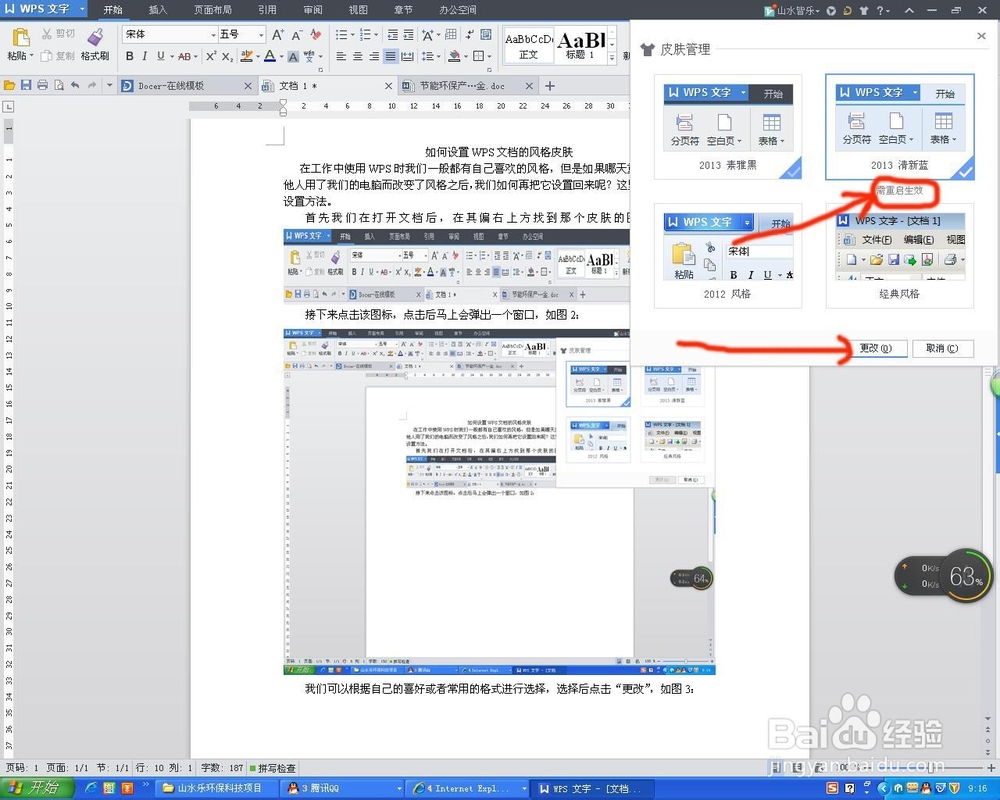
Task: Click the paragraph shading color bucket
Action: tap(453, 56)
